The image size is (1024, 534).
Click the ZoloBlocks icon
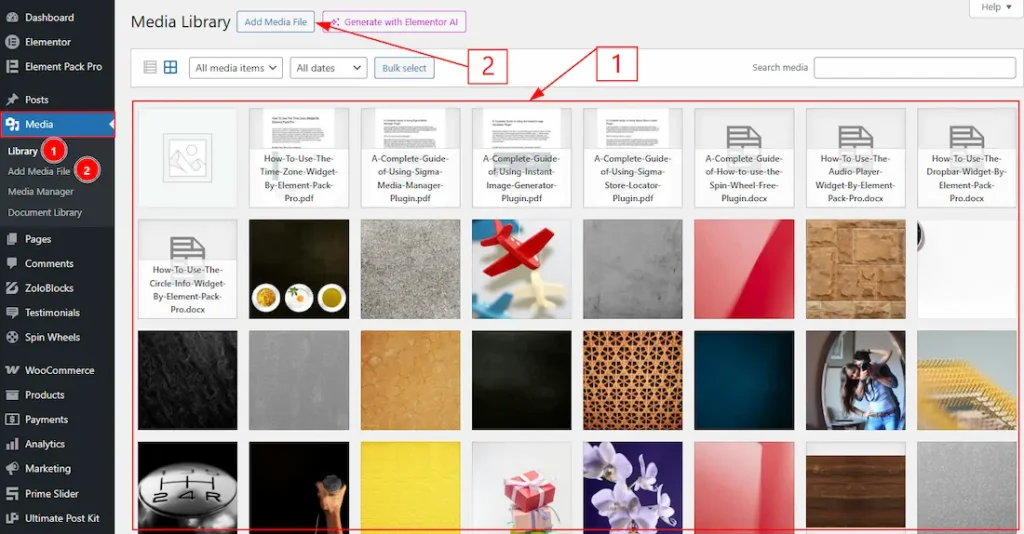click(x=12, y=288)
